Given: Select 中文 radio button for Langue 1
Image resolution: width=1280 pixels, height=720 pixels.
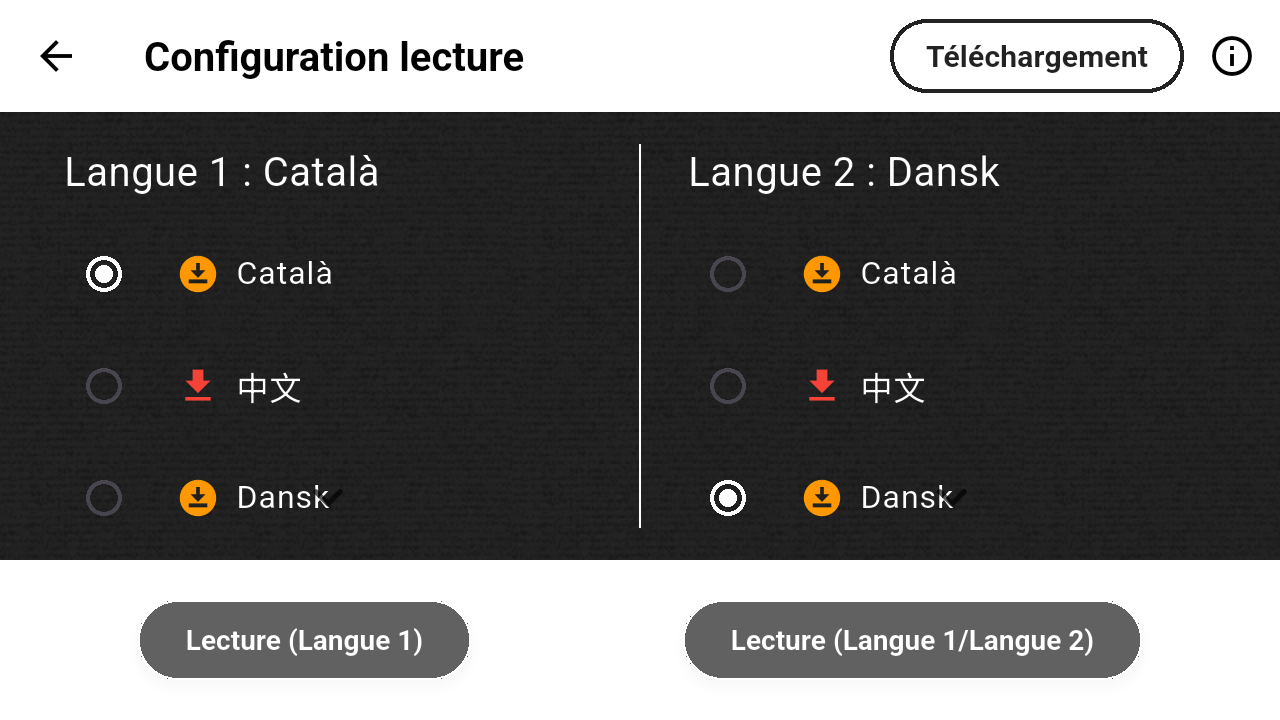Looking at the screenshot, I should click(104, 386).
